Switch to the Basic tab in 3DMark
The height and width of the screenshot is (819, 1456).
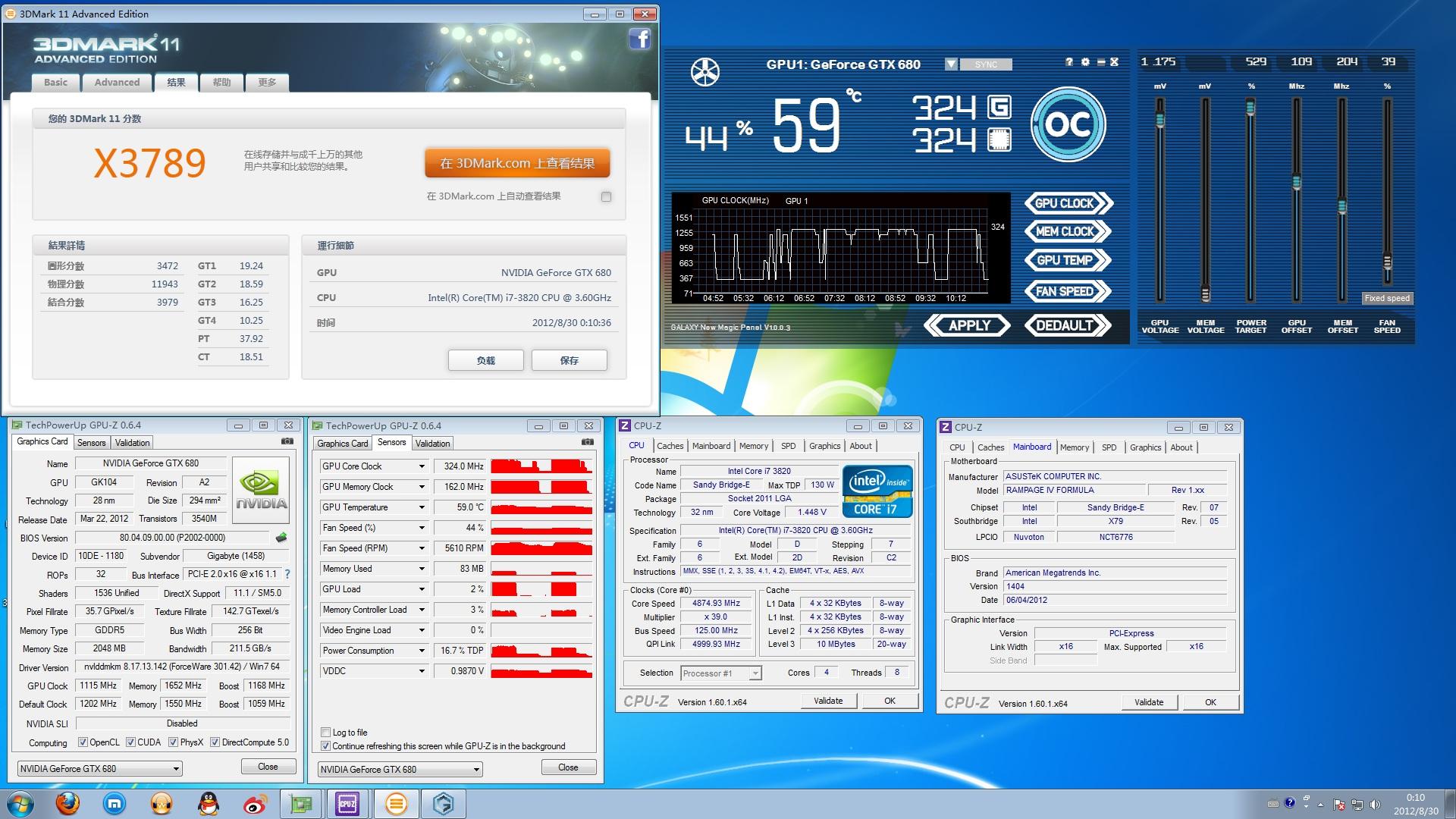tap(55, 83)
